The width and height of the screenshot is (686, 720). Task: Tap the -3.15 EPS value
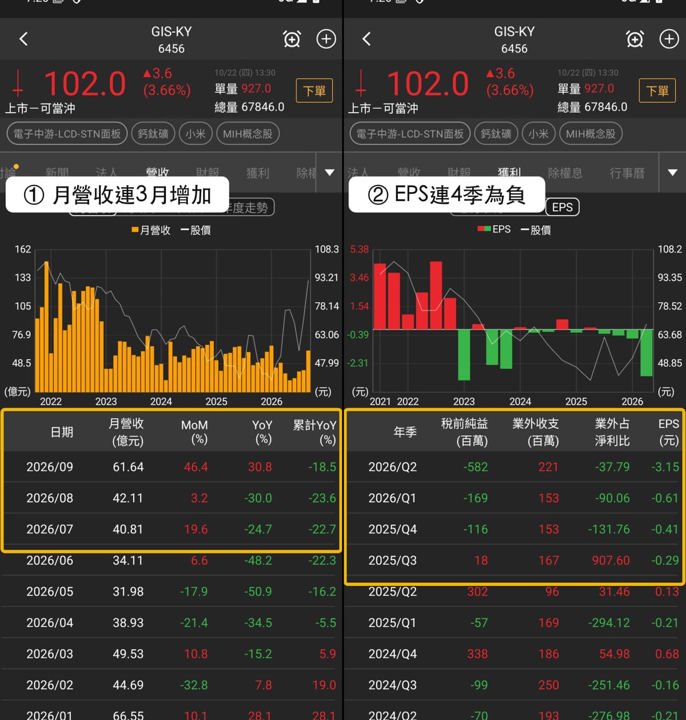(x=665, y=467)
